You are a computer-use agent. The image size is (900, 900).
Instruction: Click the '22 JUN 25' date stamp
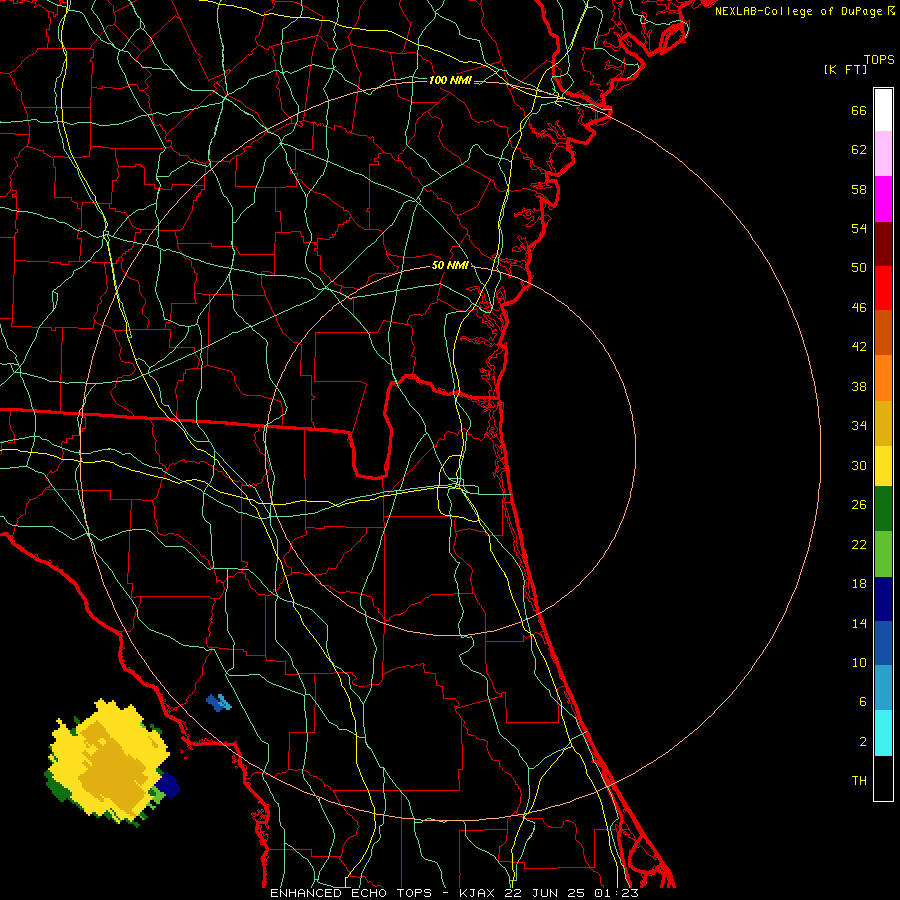pyautogui.click(x=546, y=893)
